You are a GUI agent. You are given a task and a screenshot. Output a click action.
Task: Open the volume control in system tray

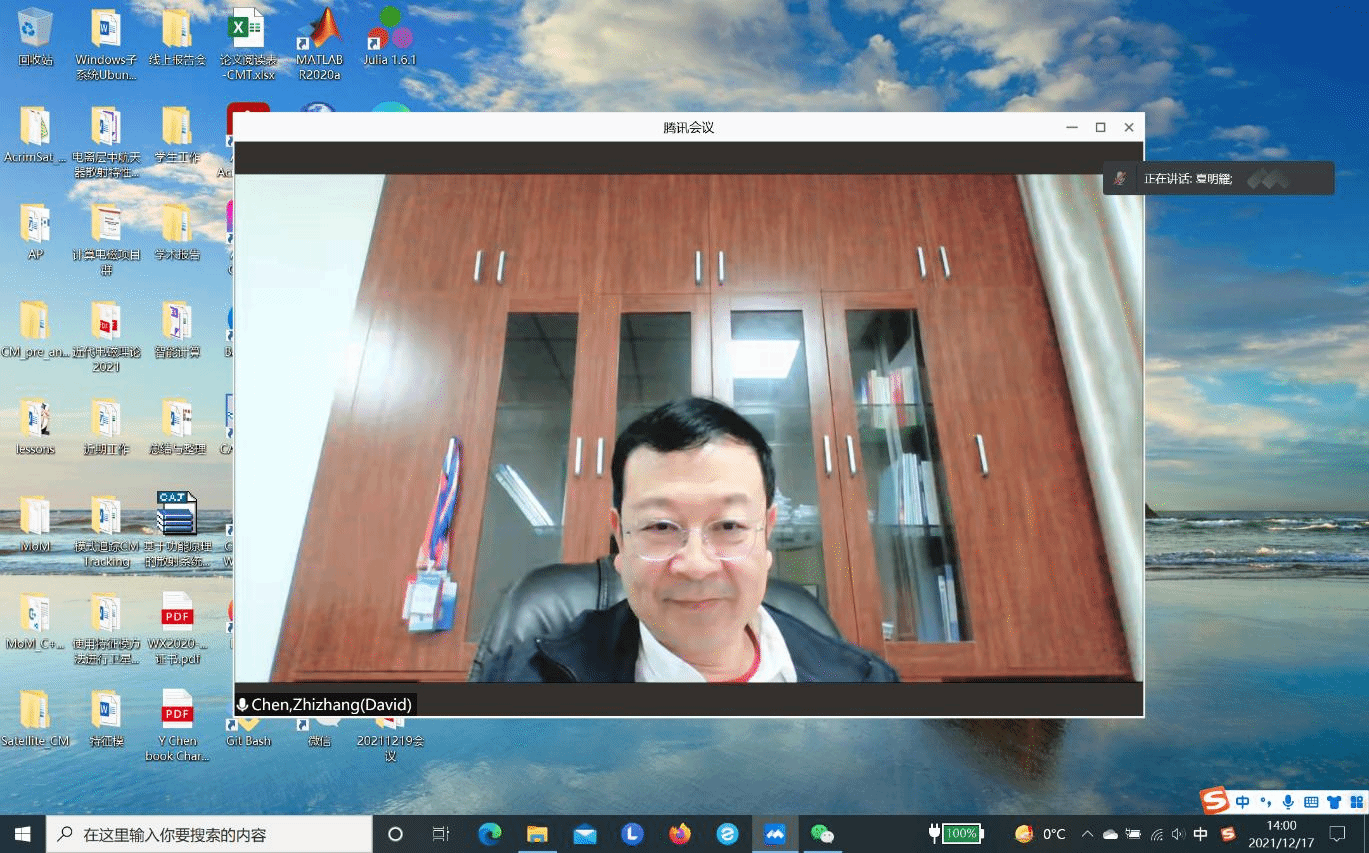click(x=1178, y=834)
